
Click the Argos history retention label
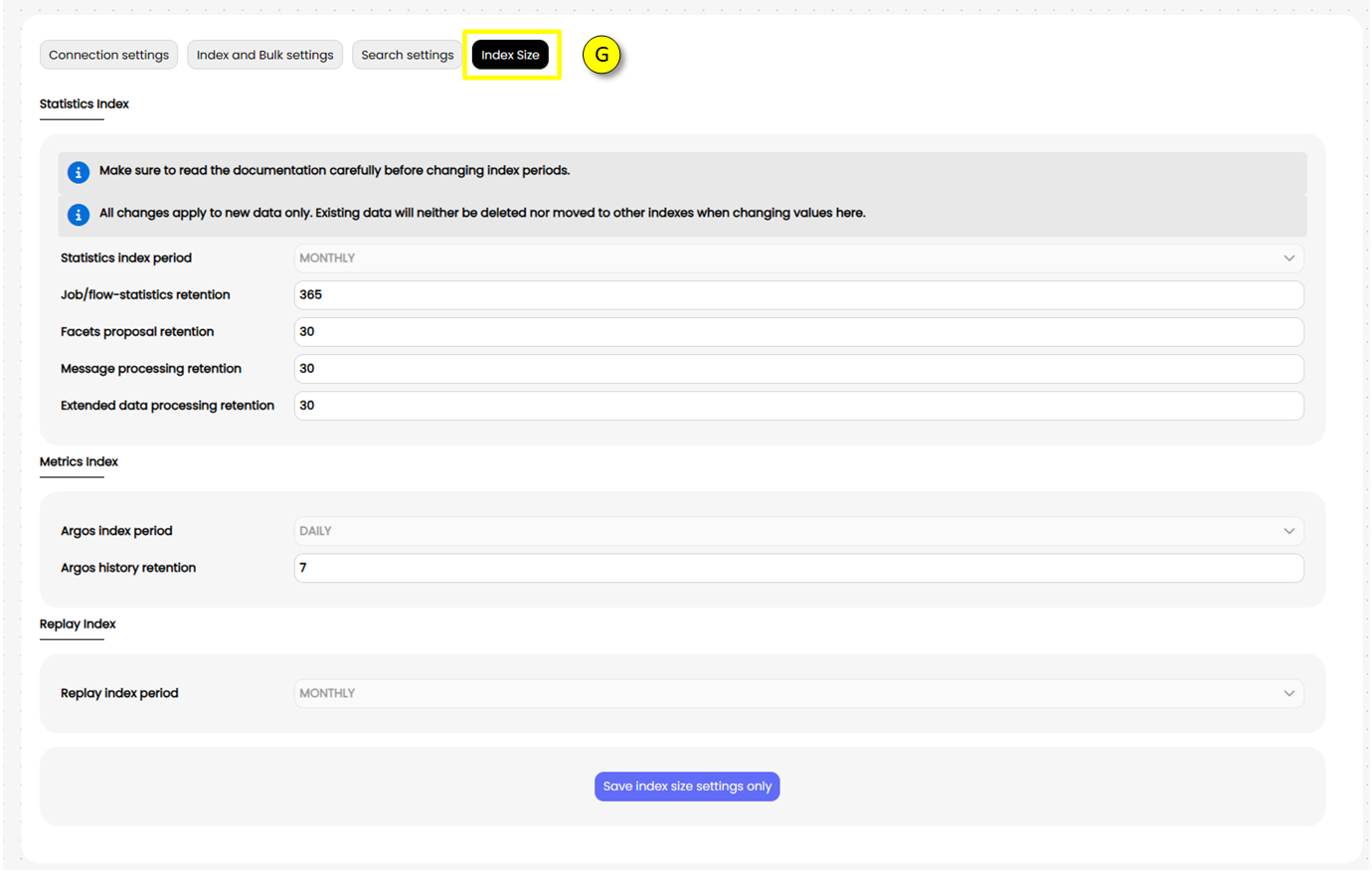(x=128, y=568)
